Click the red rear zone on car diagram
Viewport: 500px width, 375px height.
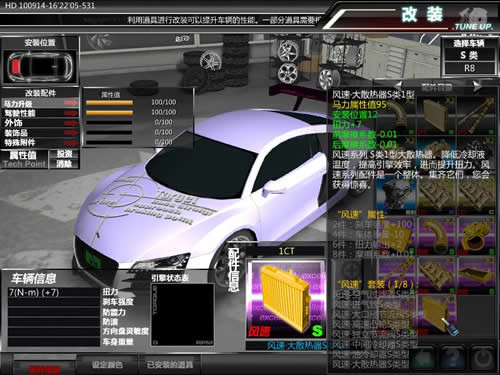[x=15, y=67]
